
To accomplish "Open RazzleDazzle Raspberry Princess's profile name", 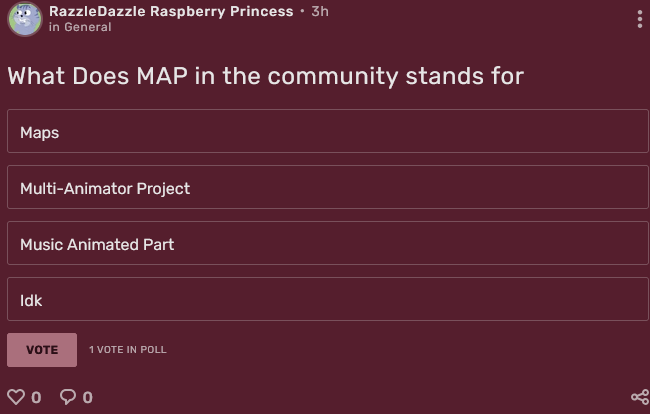I will (x=171, y=11).
